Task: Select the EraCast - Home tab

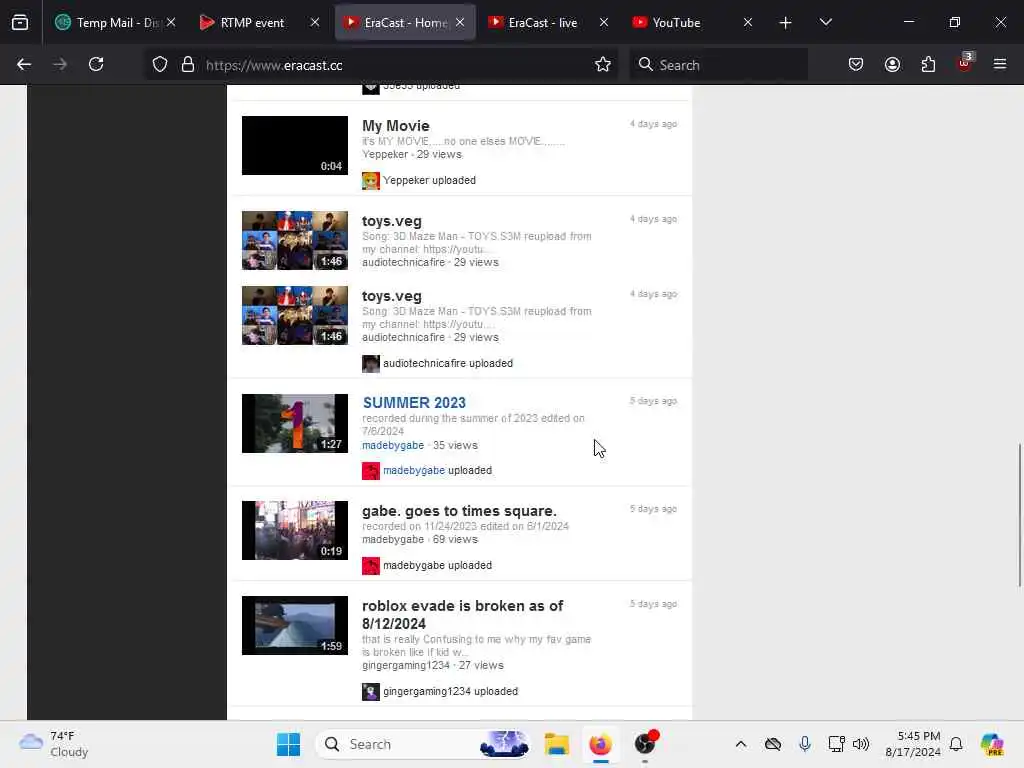Action: coord(406,23)
